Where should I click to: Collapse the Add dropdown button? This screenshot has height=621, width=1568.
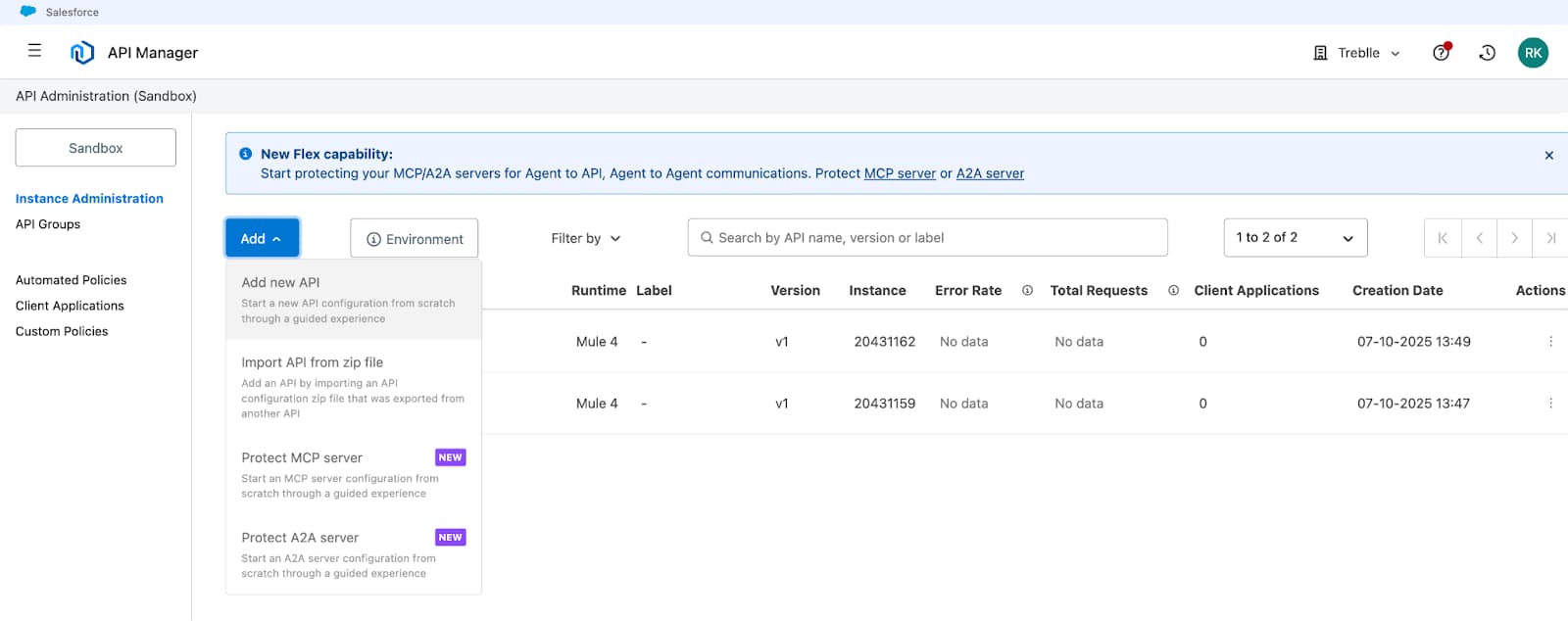(x=262, y=238)
